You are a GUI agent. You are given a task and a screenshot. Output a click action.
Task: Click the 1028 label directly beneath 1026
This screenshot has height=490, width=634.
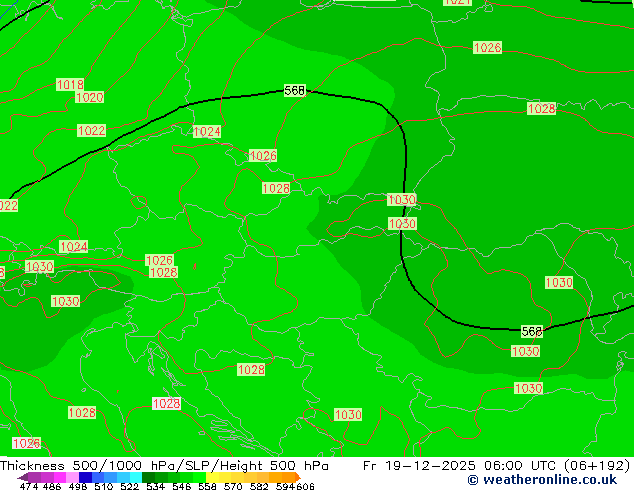163,272
